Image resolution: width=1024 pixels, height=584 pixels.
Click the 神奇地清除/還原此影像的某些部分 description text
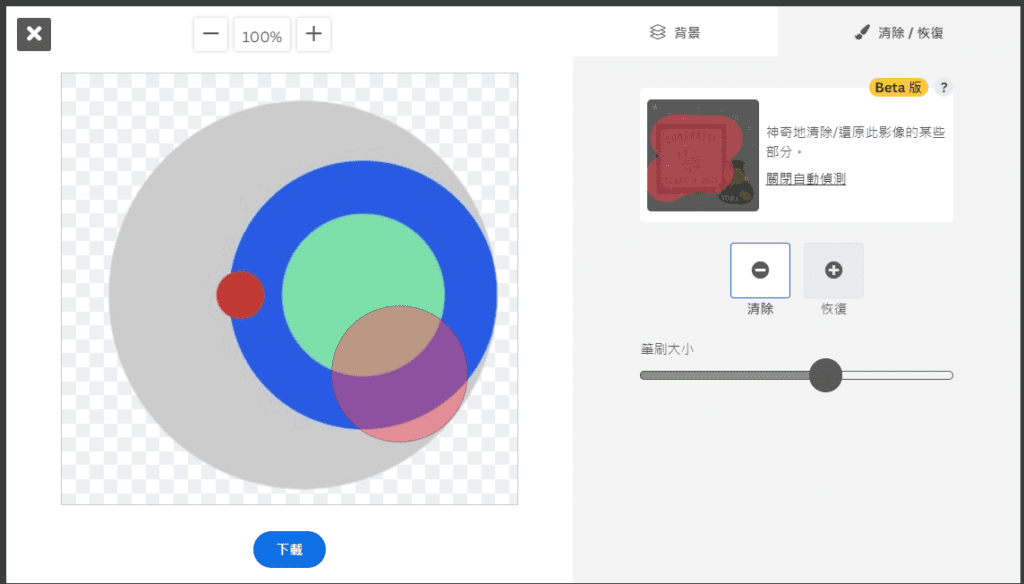point(856,142)
